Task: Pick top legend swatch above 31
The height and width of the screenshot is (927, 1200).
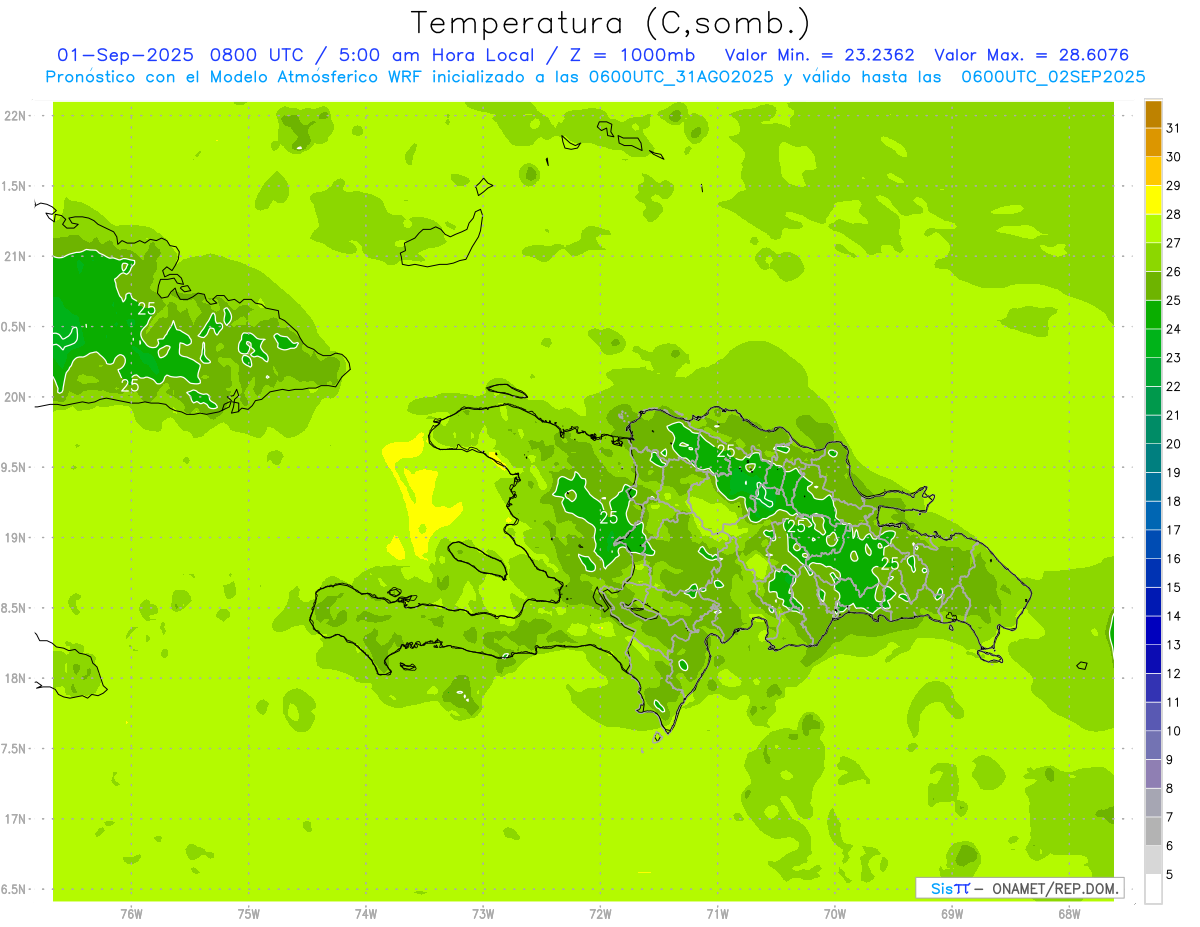Action: [1153, 114]
